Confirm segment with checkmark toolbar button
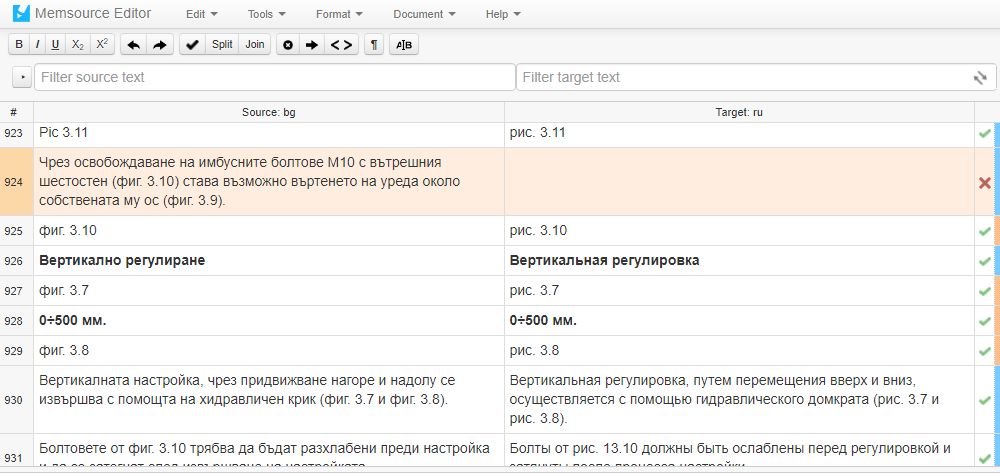1000x473 pixels. click(193, 45)
